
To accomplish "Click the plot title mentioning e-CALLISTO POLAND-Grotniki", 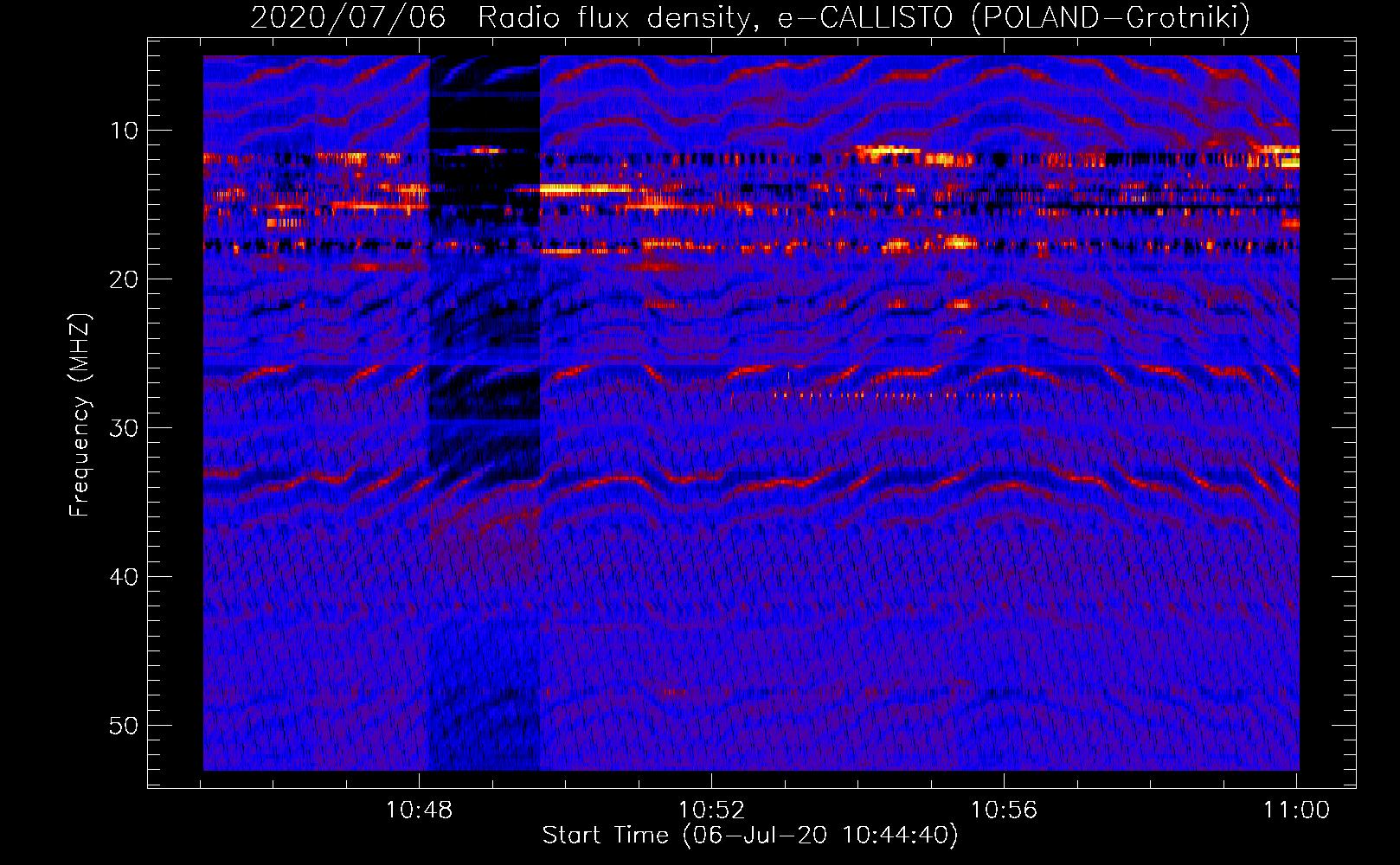I will click(750, 17).
